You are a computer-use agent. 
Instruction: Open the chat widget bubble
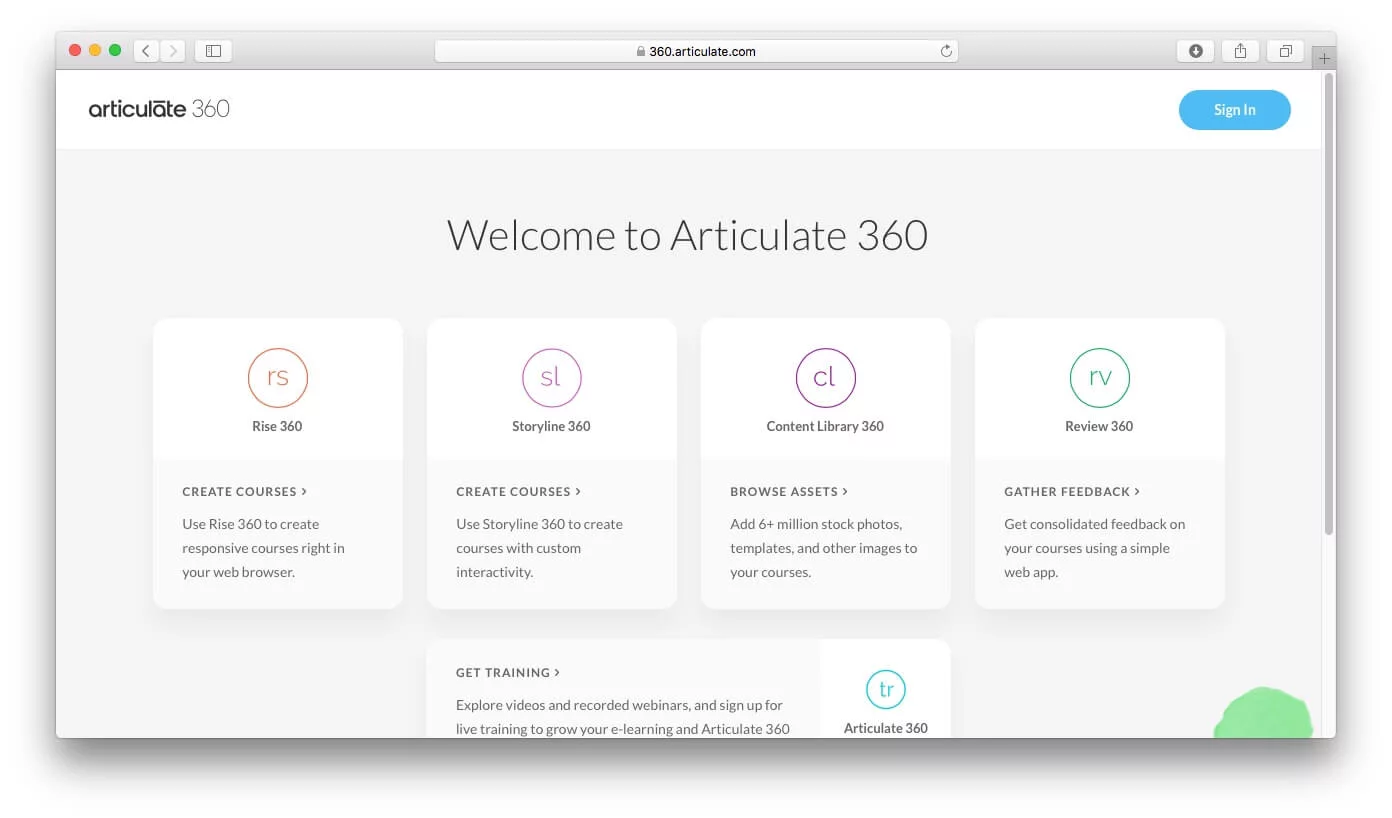point(1265,715)
